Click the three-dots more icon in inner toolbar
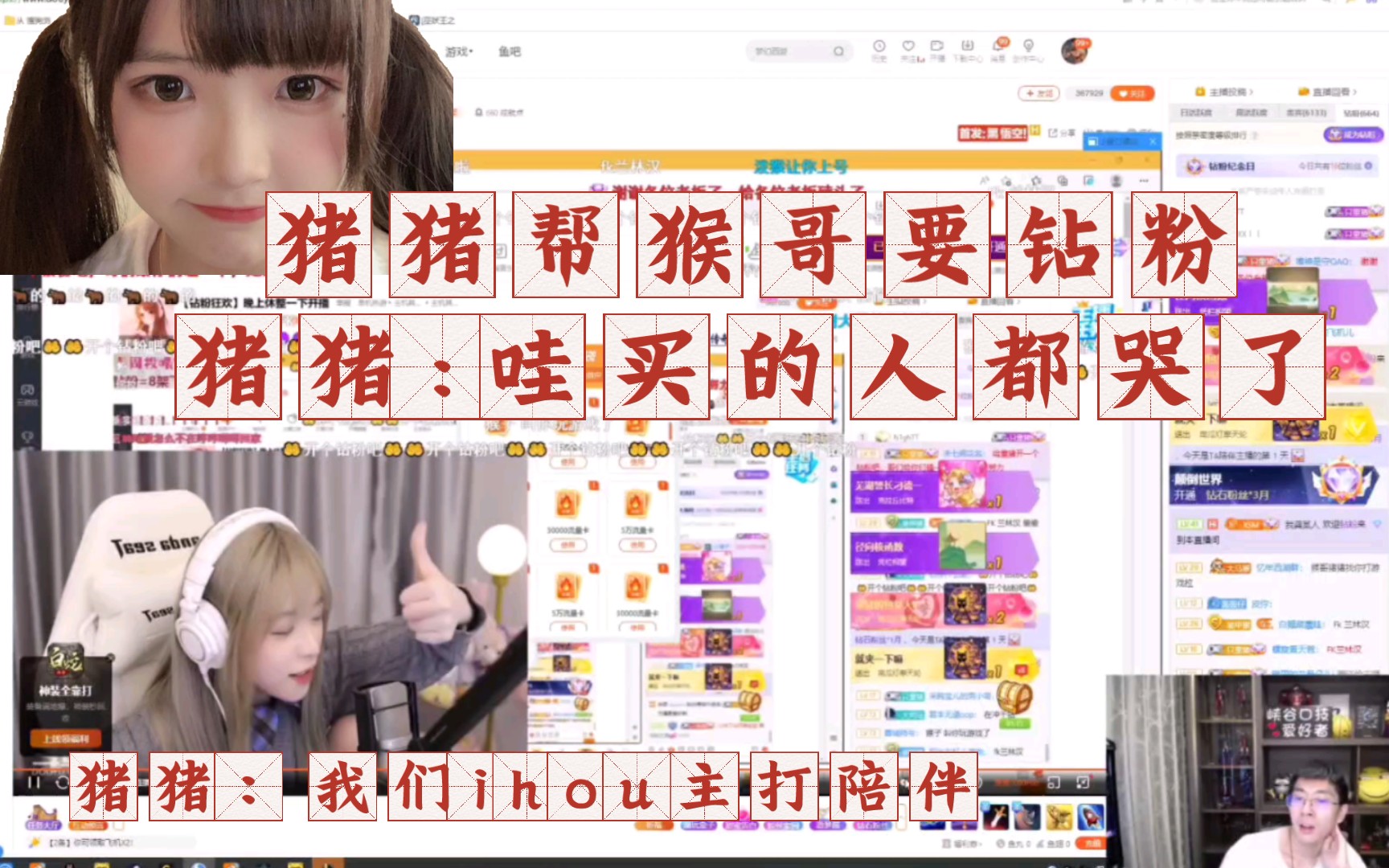This screenshot has width=1389, height=868. pos(1143,181)
